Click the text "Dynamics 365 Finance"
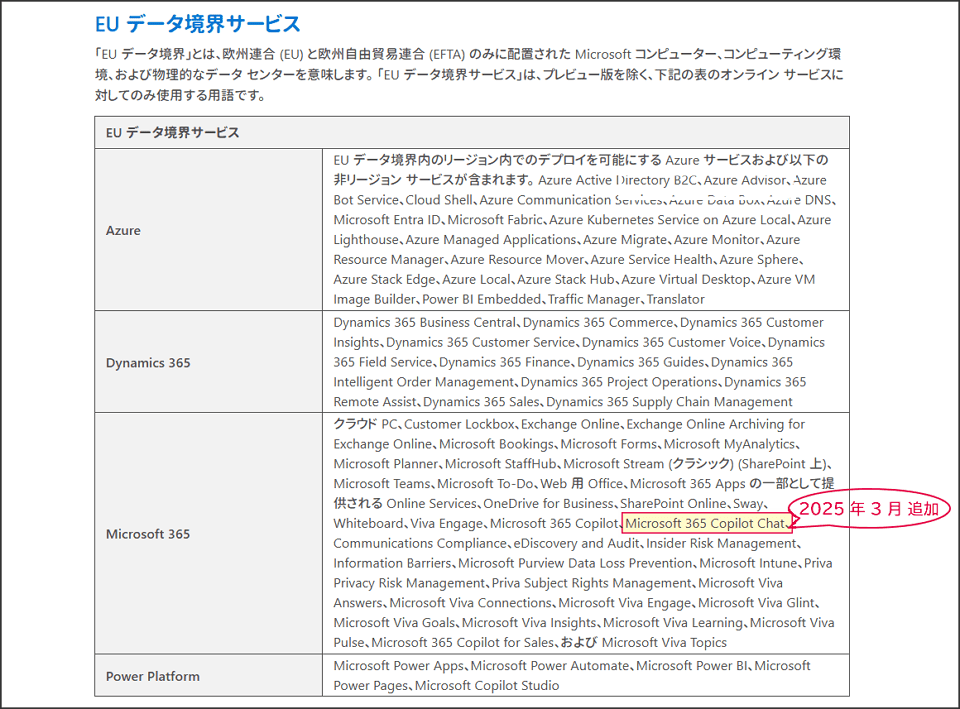Image resolution: width=960 pixels, height=709 pixels. (x=505, y=362)
